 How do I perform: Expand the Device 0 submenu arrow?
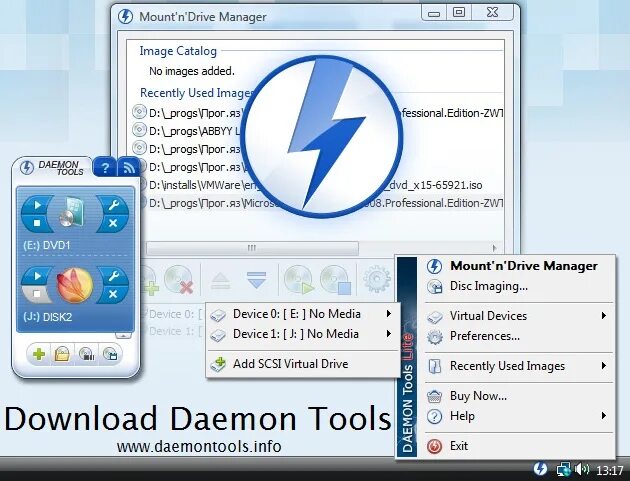point(389,313)
